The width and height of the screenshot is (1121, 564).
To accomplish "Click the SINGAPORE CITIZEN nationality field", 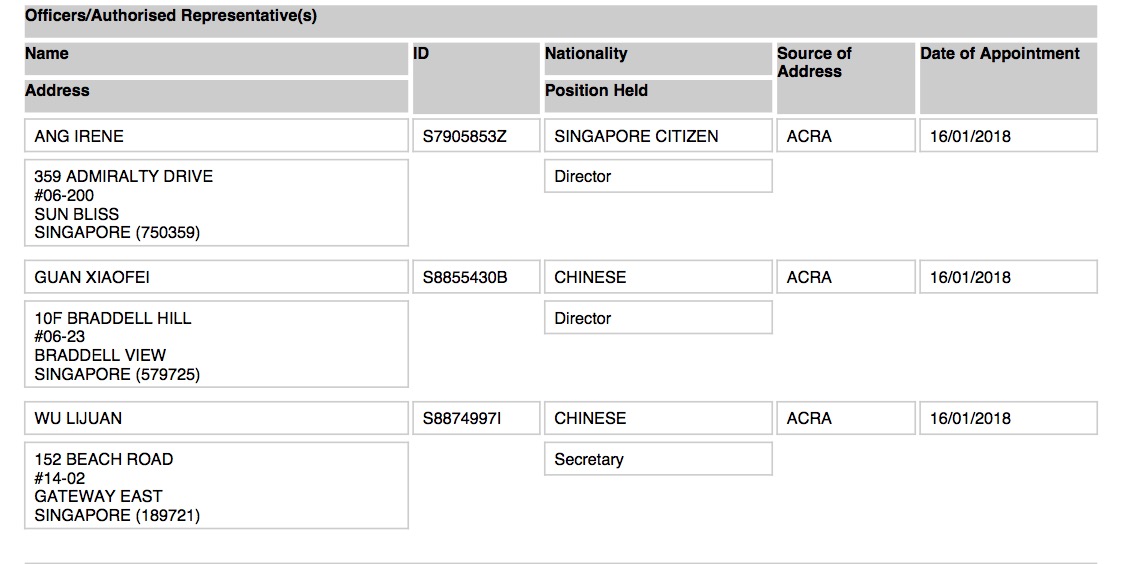I will pos(658,136).
